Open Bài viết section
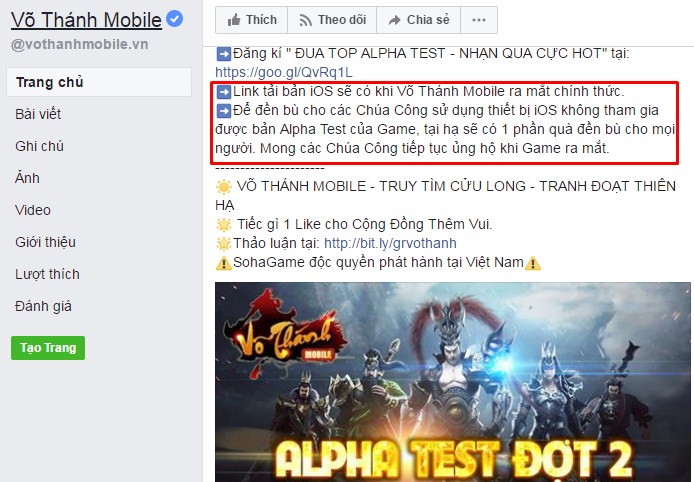Screen dimensions: 694x482 (38, 114)
